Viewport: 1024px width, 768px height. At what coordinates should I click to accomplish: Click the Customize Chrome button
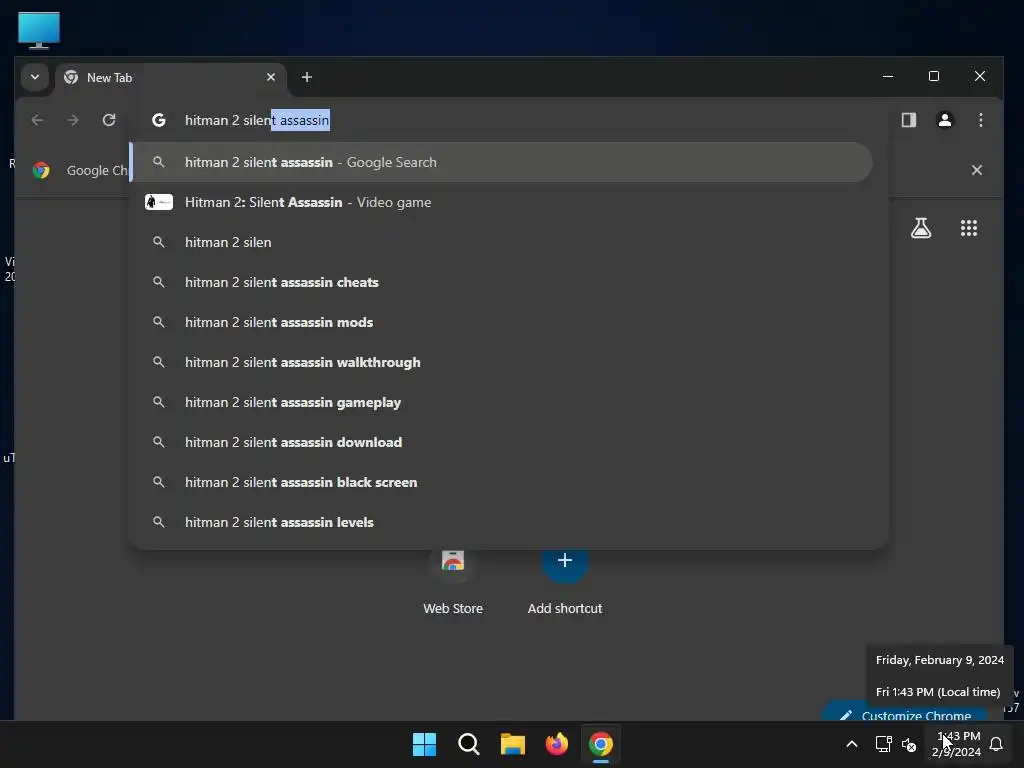click(904, 714)
